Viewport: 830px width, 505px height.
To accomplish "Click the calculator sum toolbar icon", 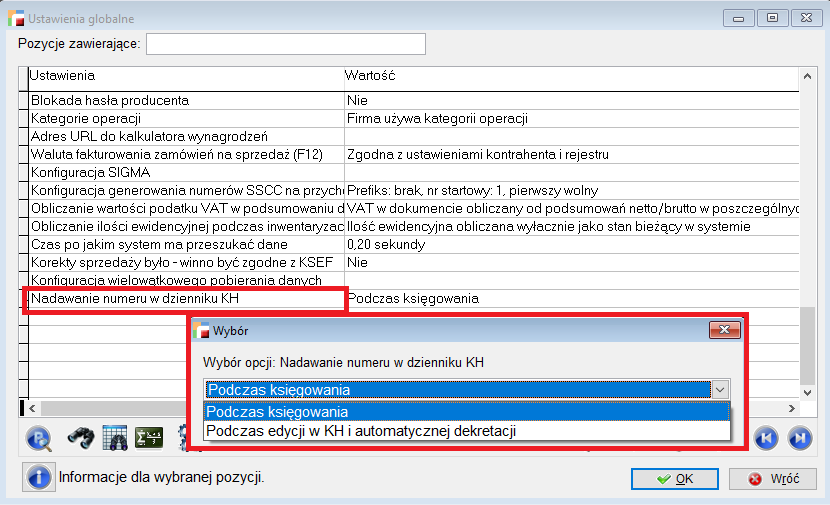I will click(149, 438).
